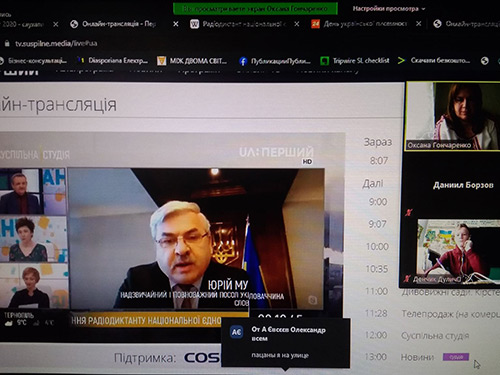The image size is (500, 375).
Task: Open the МІЖ ДВОМА СВІТ bookmark
Action: (x=192, y=61)
